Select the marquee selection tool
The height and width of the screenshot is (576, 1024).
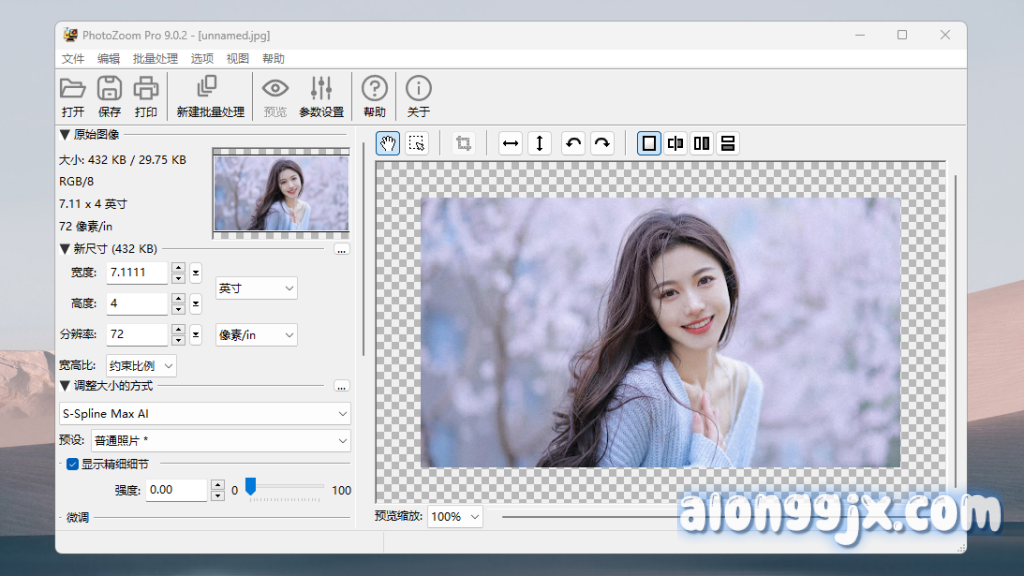(x=417, y=143)
